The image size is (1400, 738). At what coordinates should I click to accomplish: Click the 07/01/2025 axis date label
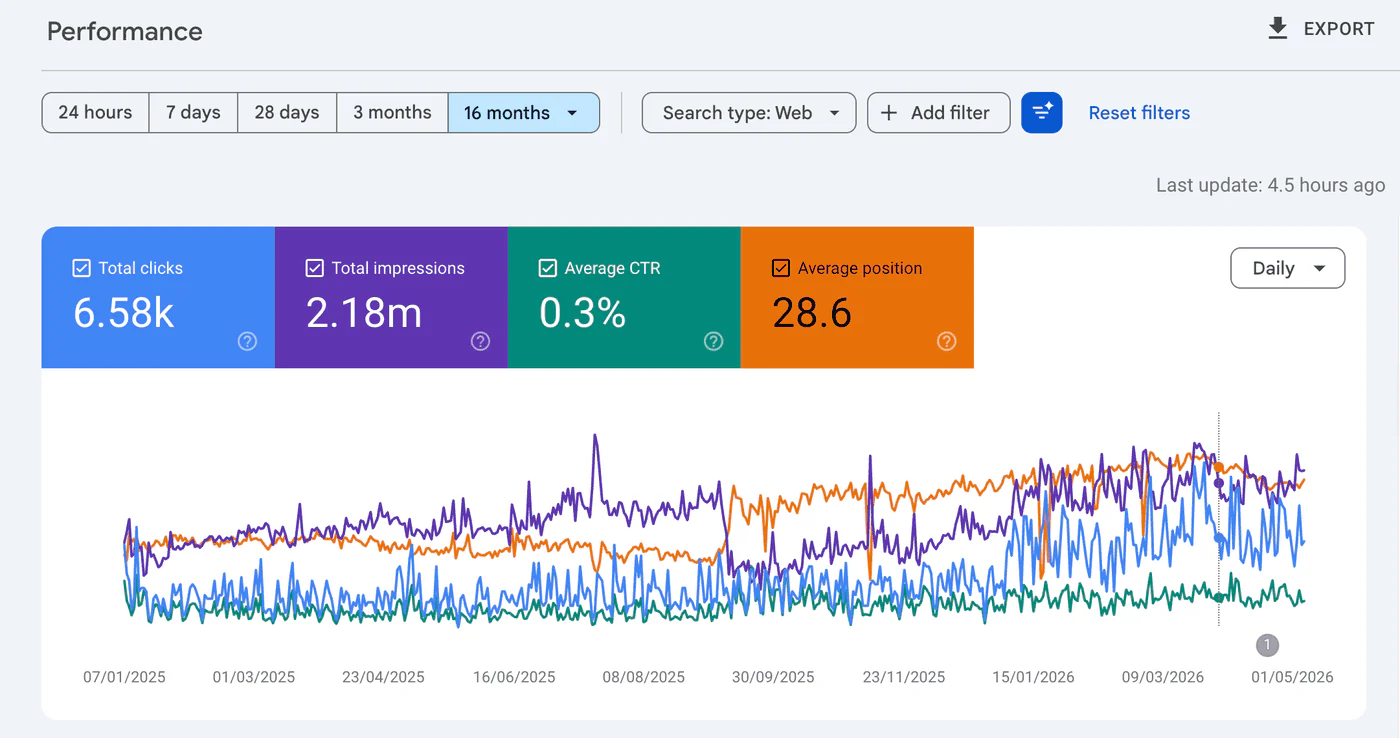point(124,677)
